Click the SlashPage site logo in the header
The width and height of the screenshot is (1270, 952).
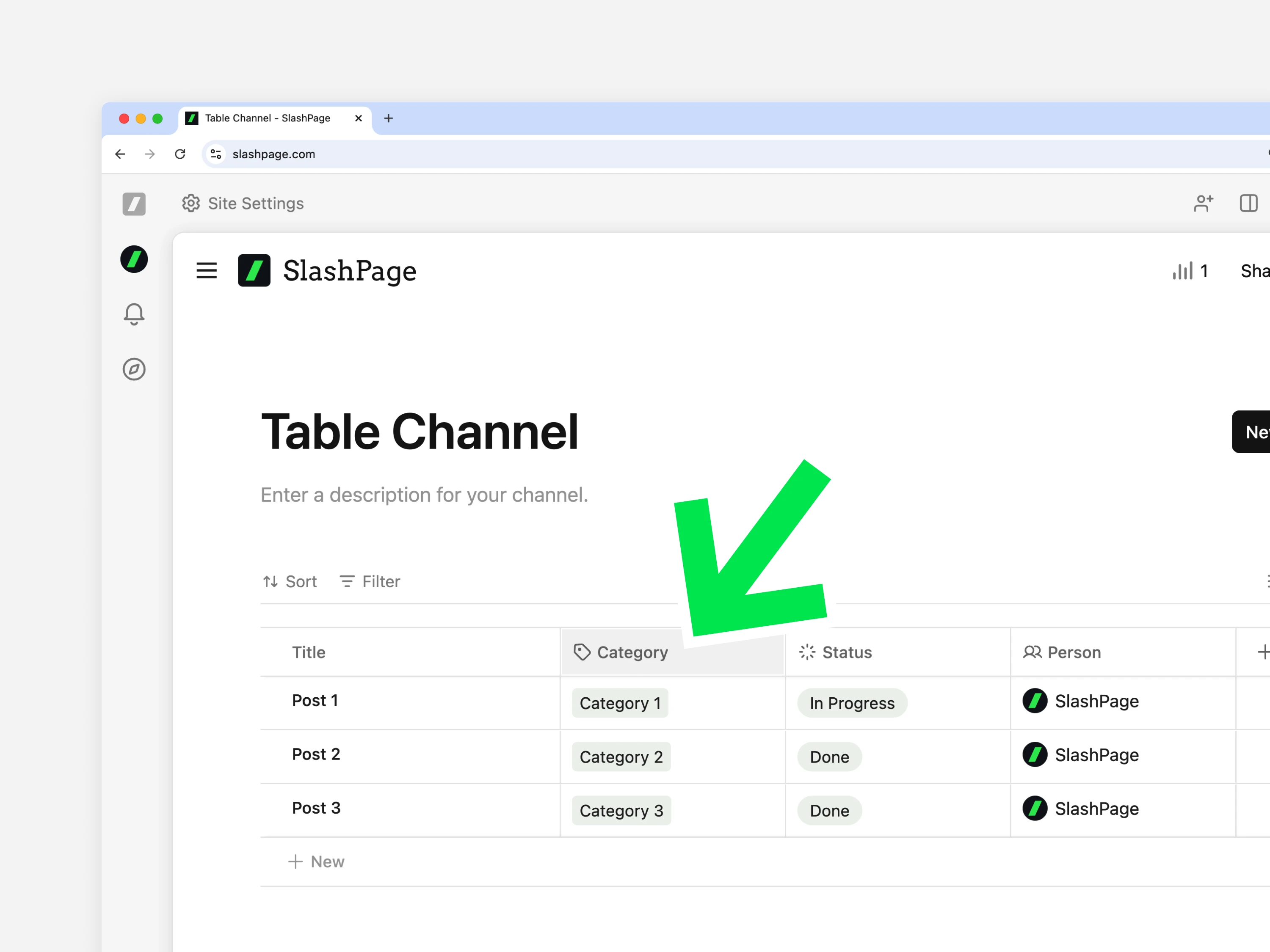tap(254, 270)
